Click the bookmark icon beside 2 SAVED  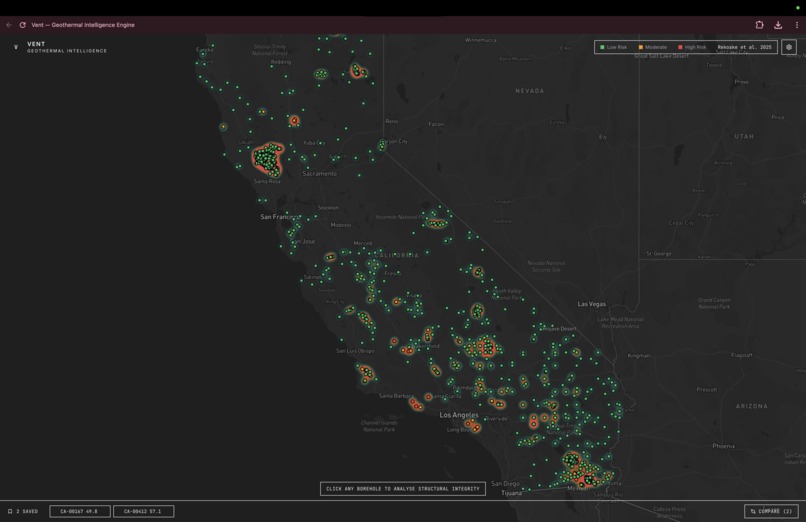click(10, 511)
